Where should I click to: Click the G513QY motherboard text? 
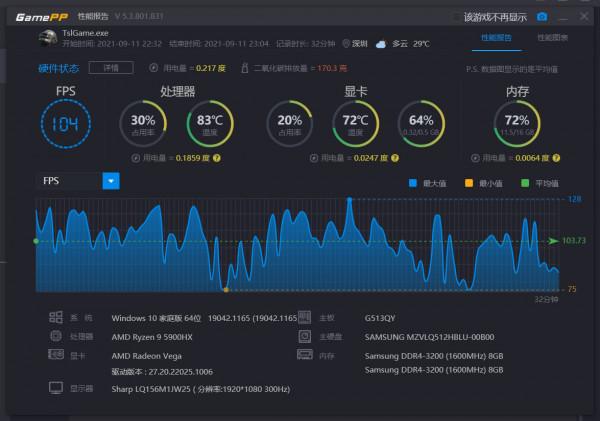[380, 318]
